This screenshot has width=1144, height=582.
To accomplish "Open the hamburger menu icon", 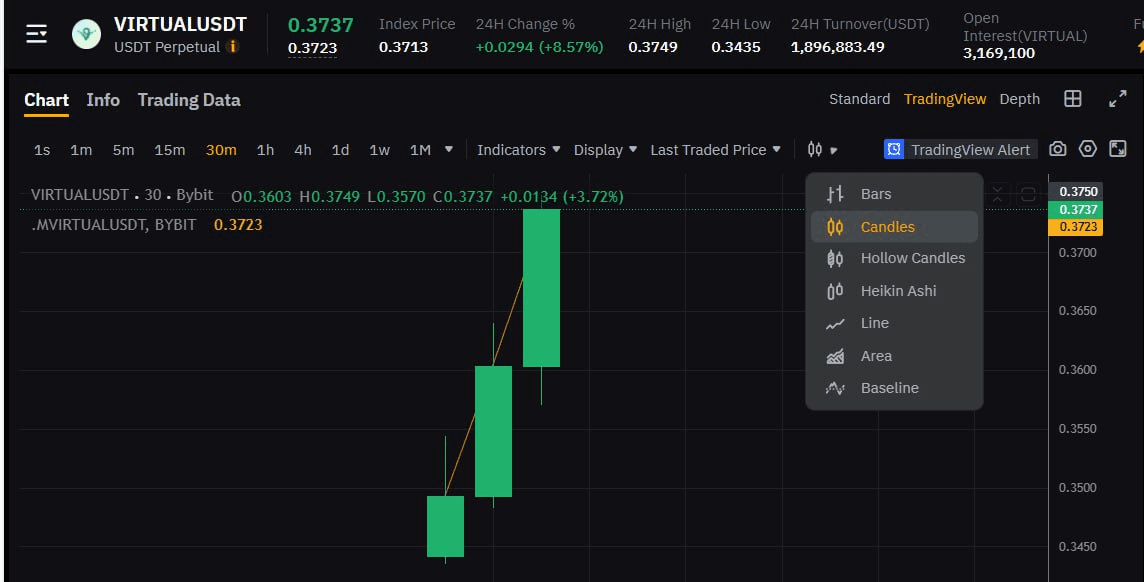I will tap(36, 34).
